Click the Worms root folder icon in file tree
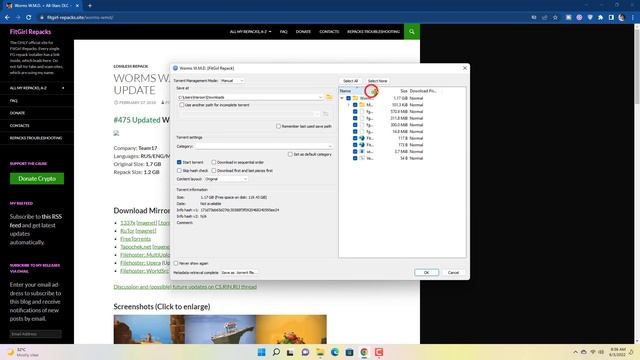This screenshot has width=640, height=360. (356, 98)
